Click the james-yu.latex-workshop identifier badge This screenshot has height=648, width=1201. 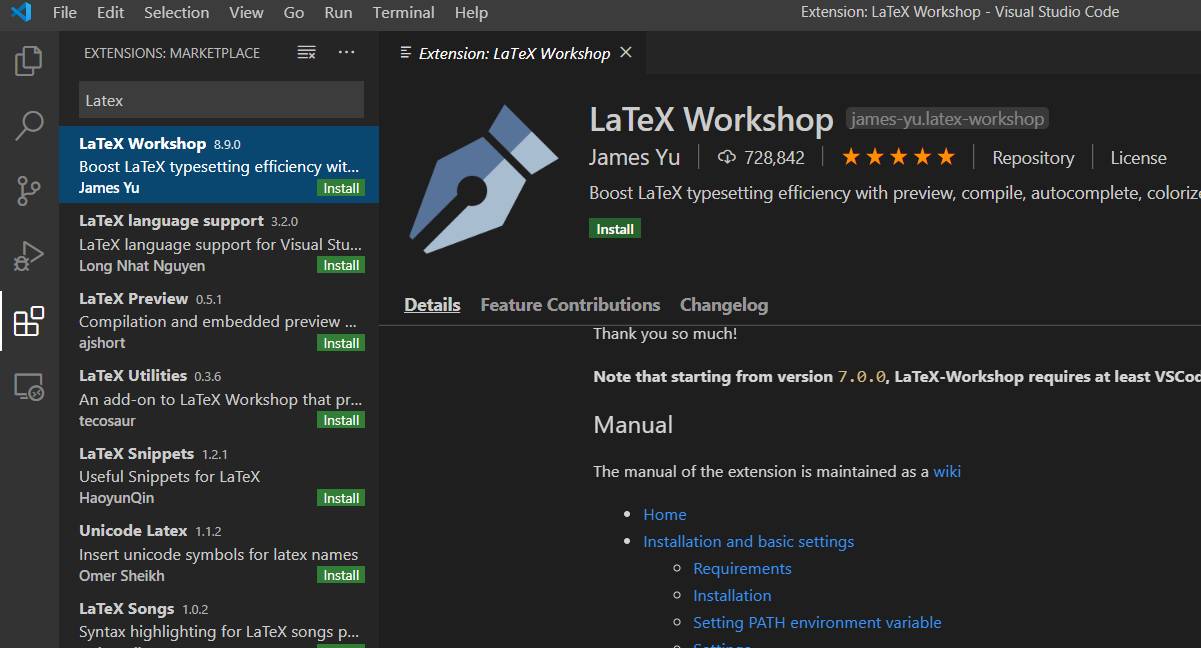pyautogui.click(x=947, y=119)
